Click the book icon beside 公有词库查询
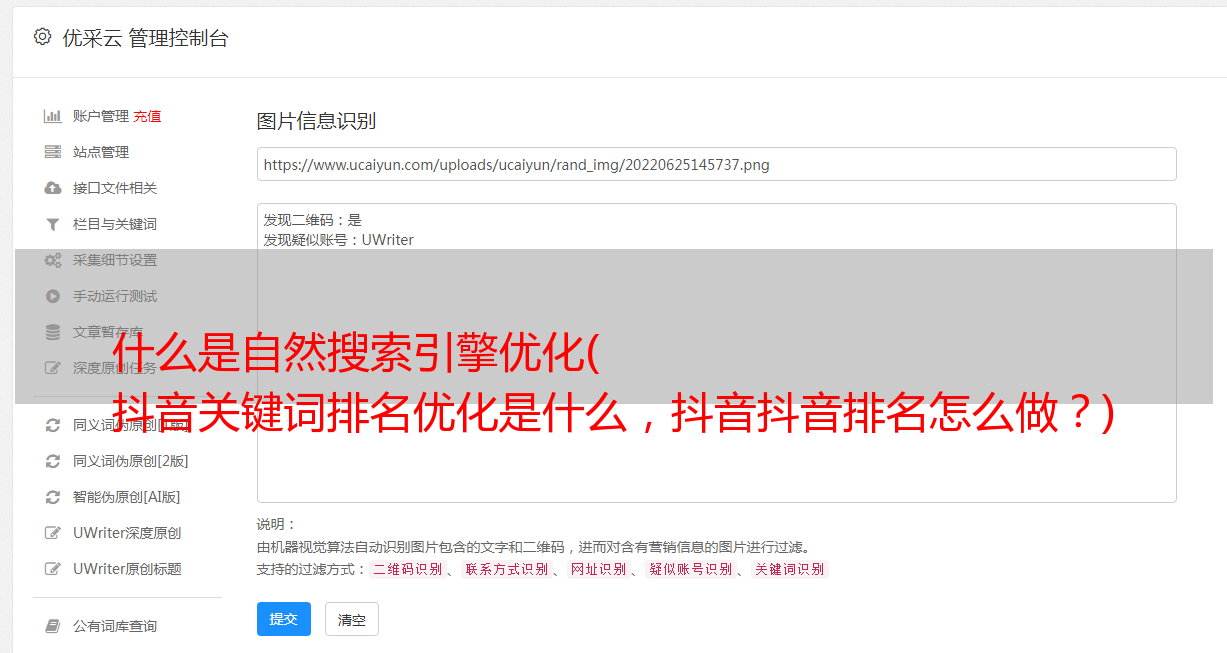This screenshot has width=1227, height=653. [53, 626]
